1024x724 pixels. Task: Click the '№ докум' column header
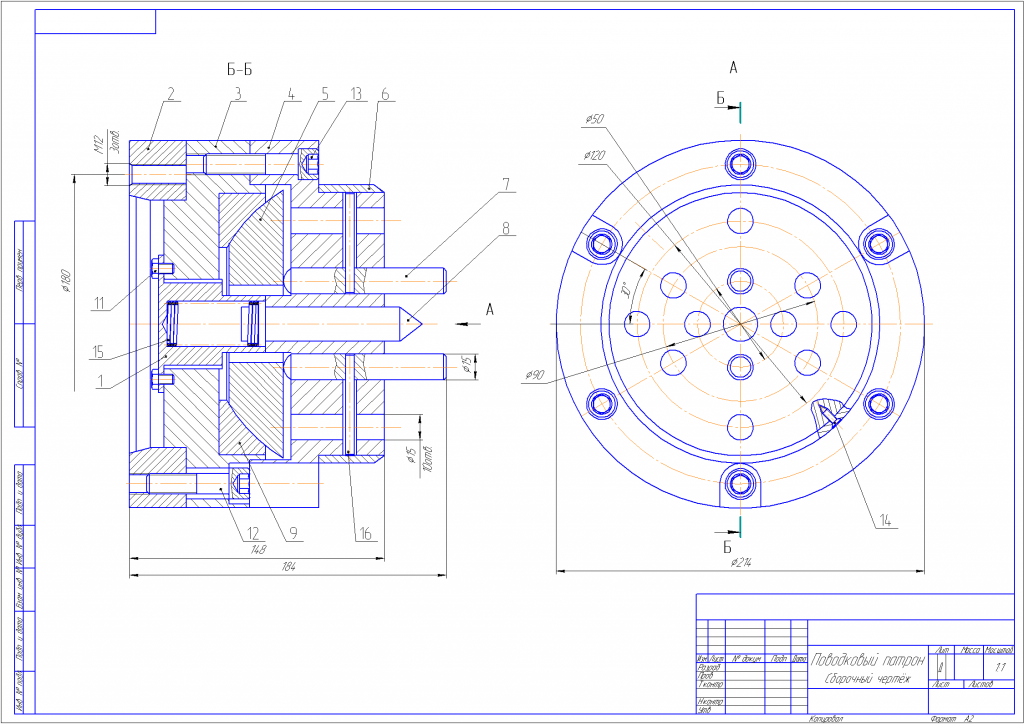pos(746,659)
